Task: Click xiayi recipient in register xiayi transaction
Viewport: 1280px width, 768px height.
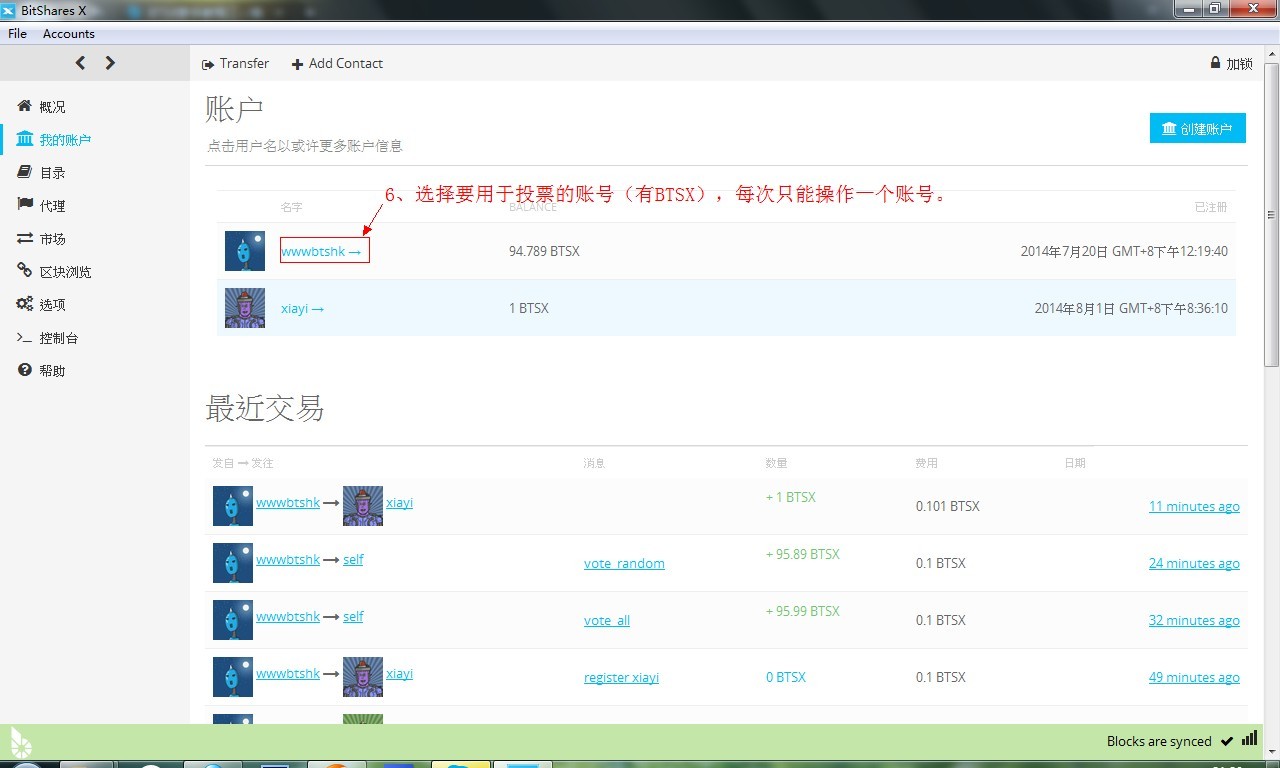Action: (399, 673)
